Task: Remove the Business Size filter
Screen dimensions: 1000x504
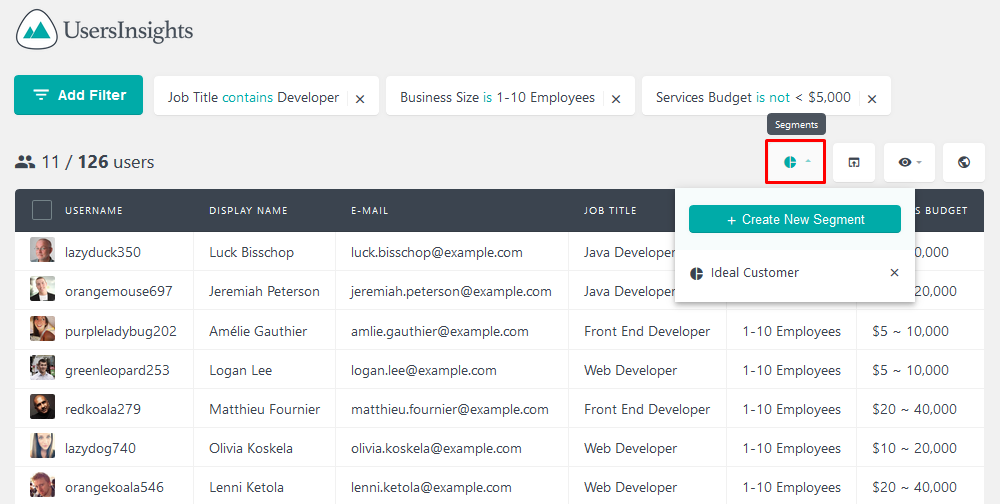Action: tap(615, 99)
